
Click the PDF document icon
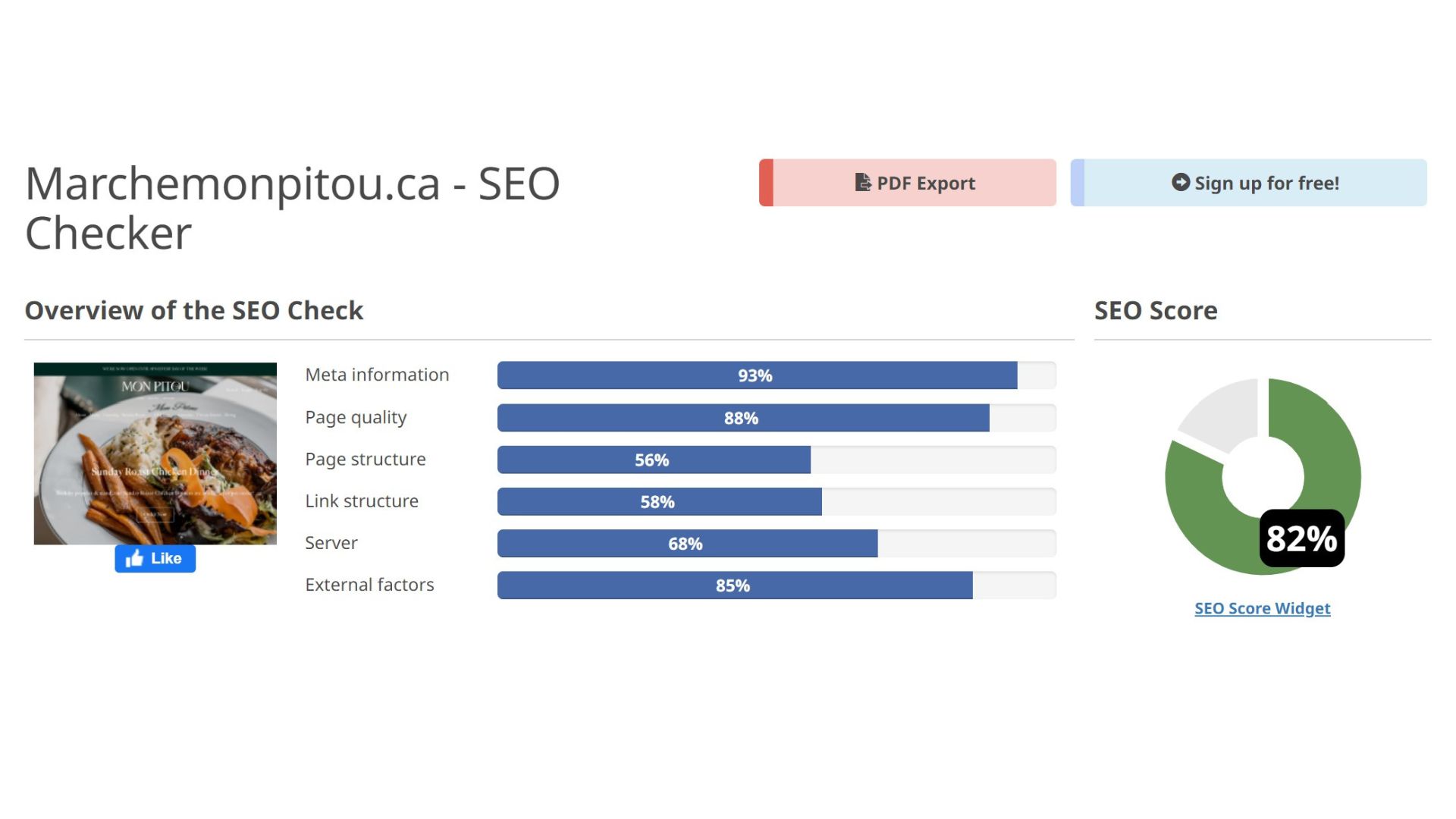tap(862, 183)
